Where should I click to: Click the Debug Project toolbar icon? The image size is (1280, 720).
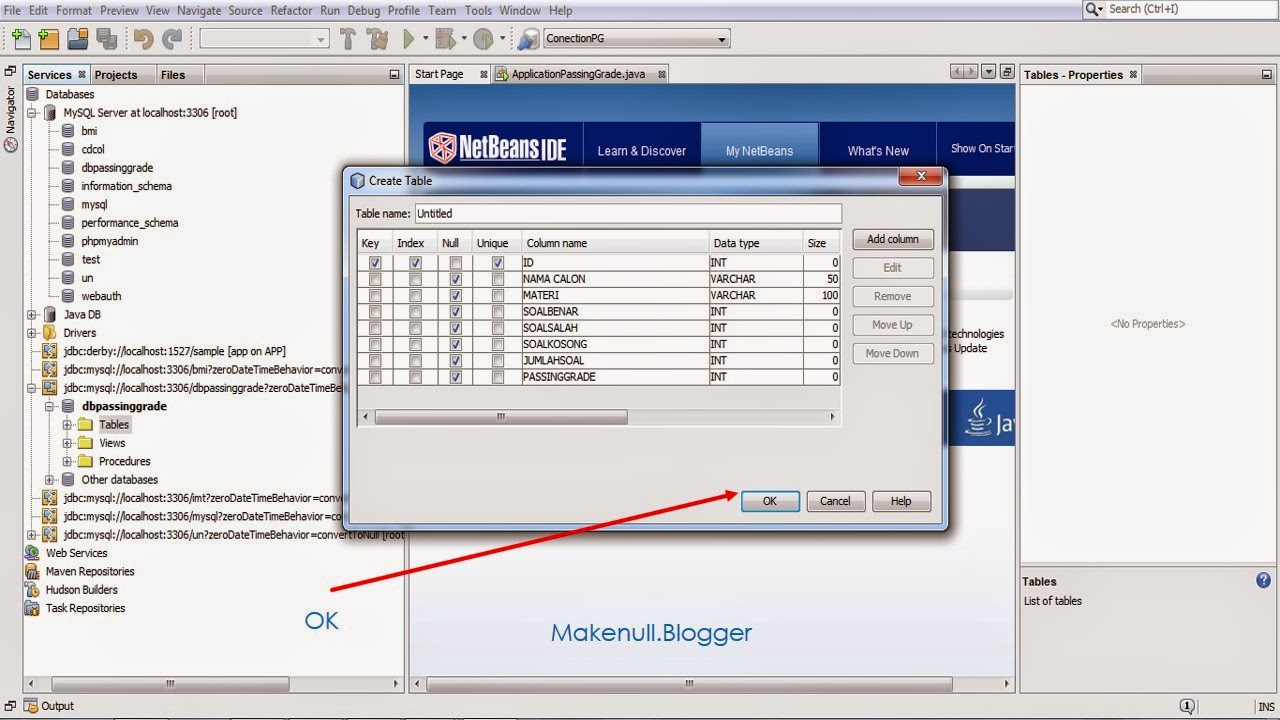pos(445,39)
